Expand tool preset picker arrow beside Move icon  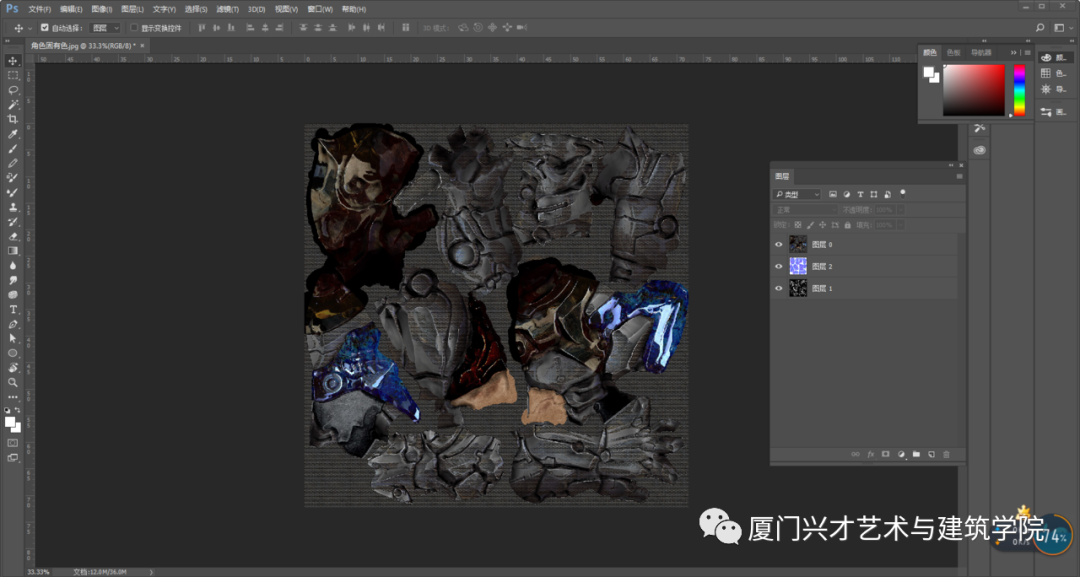click(30, 28)
